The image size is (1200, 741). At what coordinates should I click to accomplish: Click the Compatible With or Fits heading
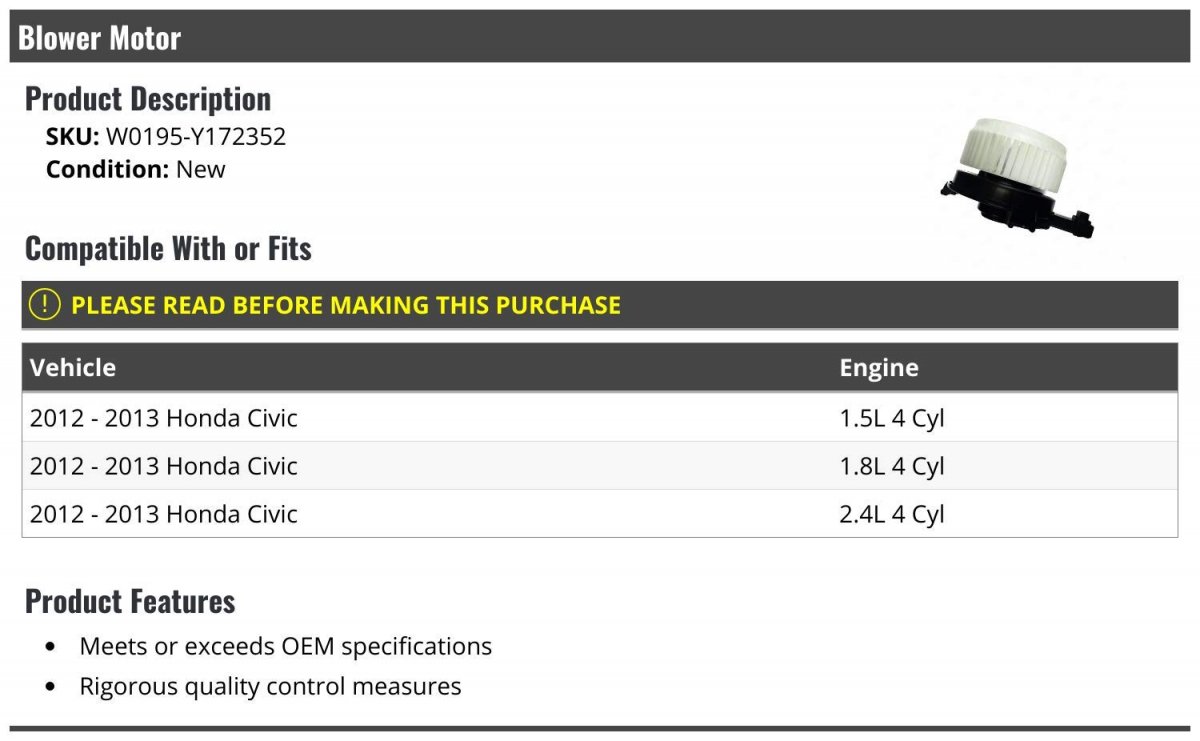coord(168,248)
